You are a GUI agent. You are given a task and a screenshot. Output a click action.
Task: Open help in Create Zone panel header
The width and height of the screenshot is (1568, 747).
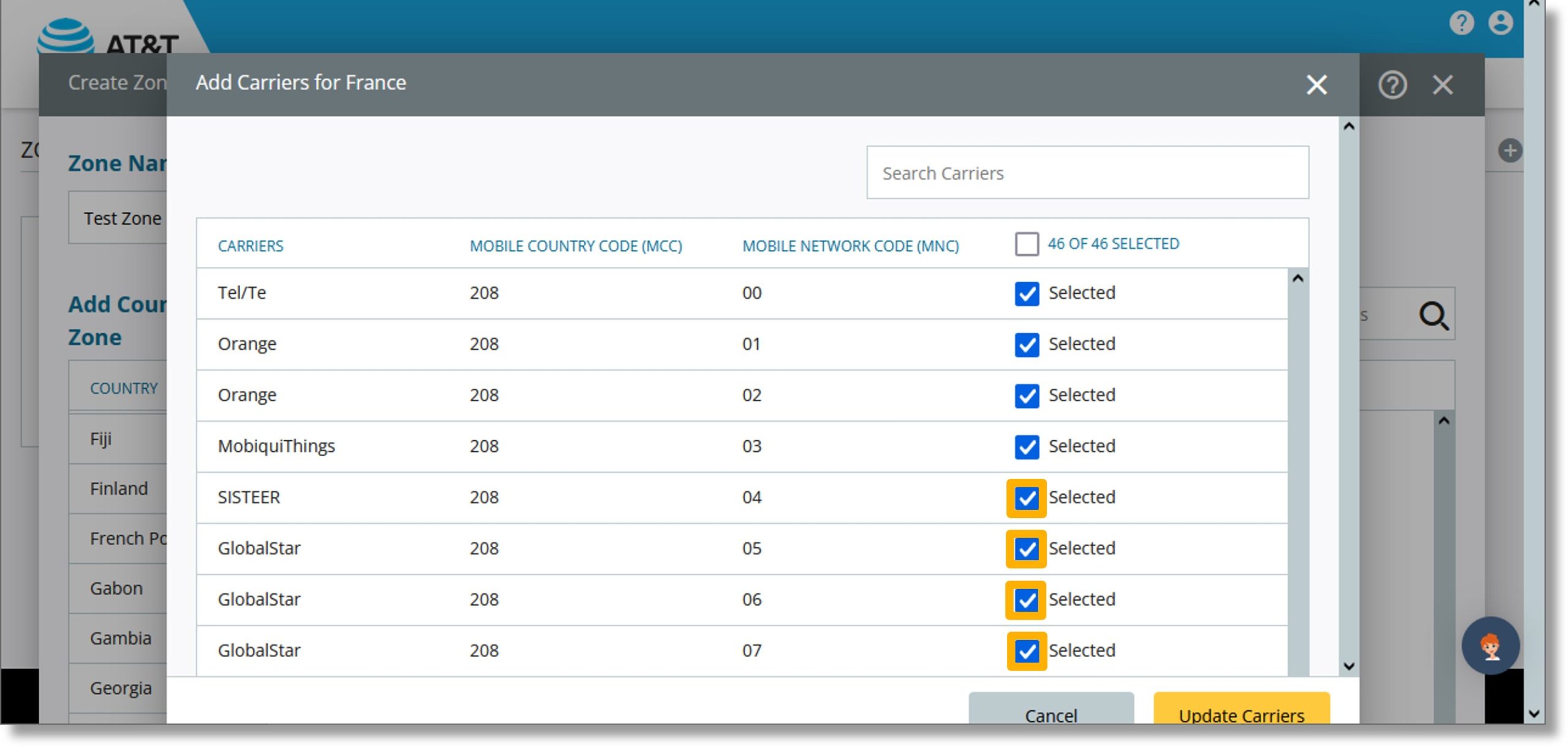point(1392,84)
